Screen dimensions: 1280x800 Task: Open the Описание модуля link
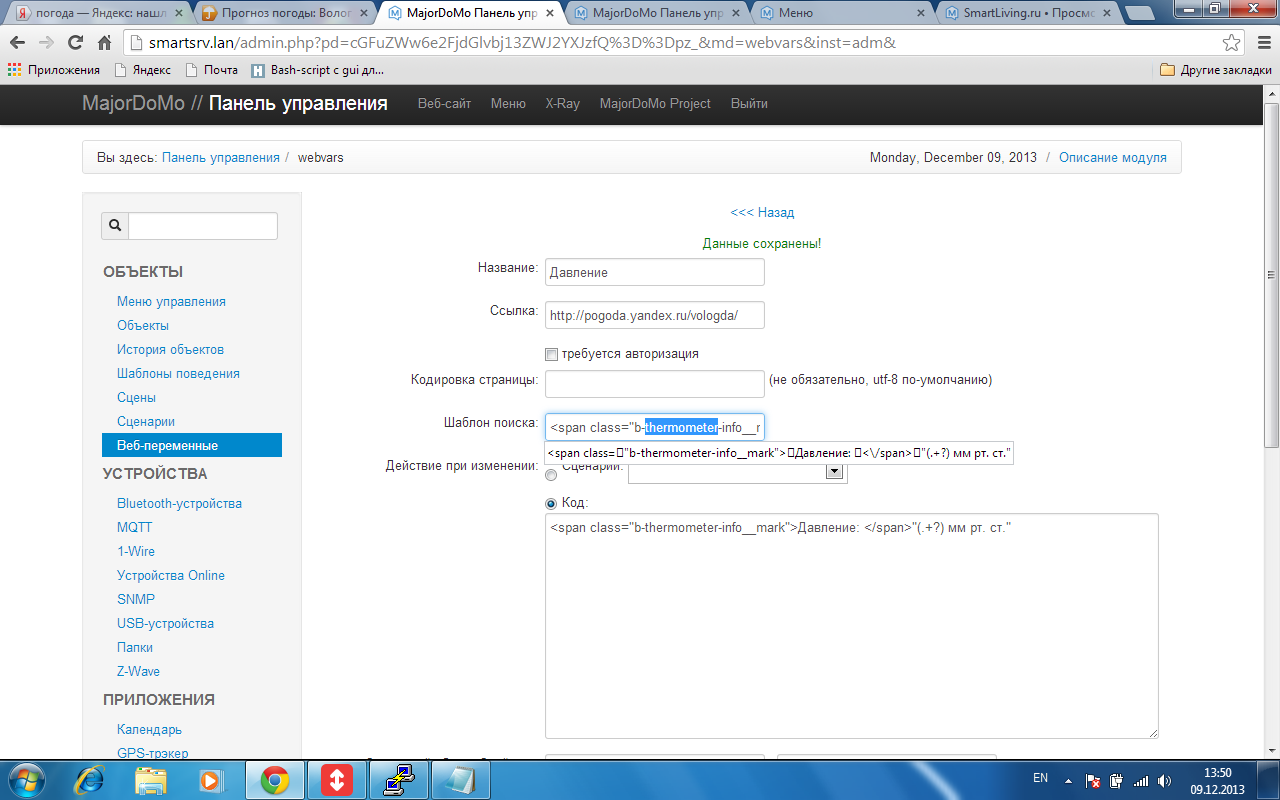[x=1113, y=157]
